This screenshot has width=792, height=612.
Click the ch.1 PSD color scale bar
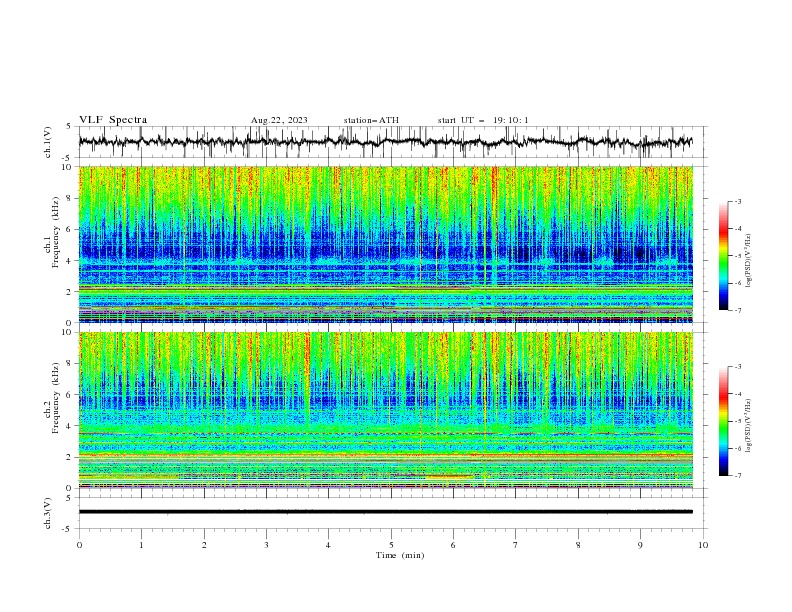pos(723,256)
